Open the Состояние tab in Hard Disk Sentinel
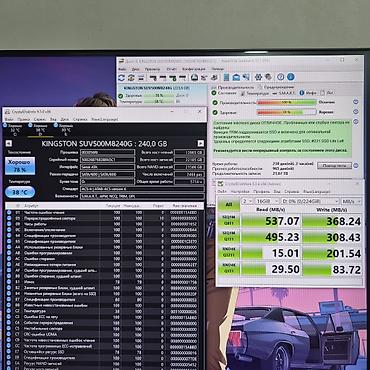370x370 pixels. (224, 93)
